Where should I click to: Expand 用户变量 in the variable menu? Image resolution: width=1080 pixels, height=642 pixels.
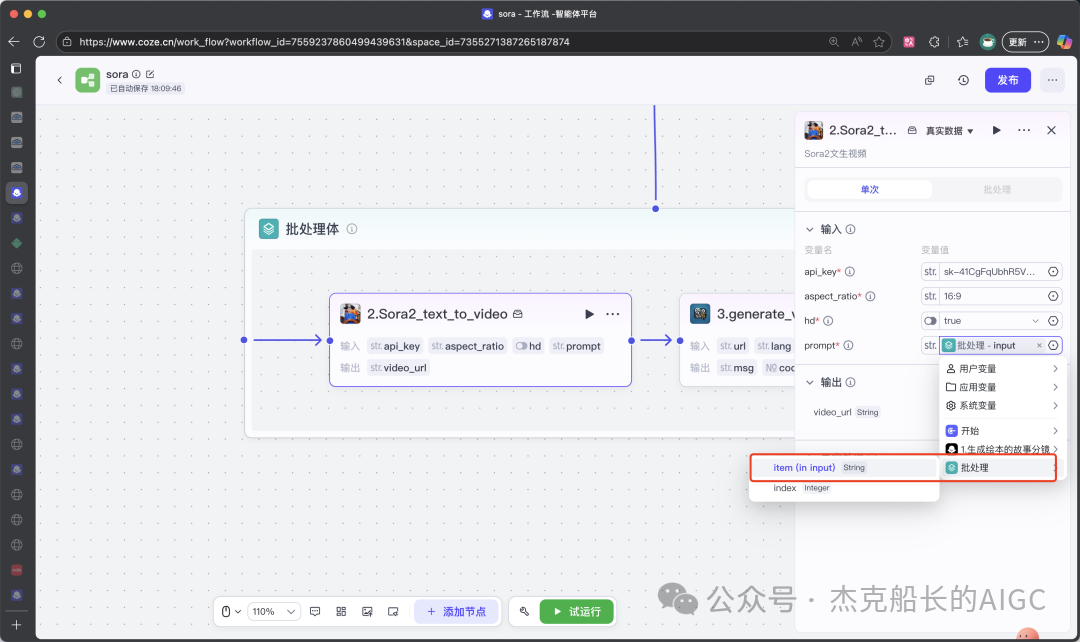click(x=1002, y=369)
